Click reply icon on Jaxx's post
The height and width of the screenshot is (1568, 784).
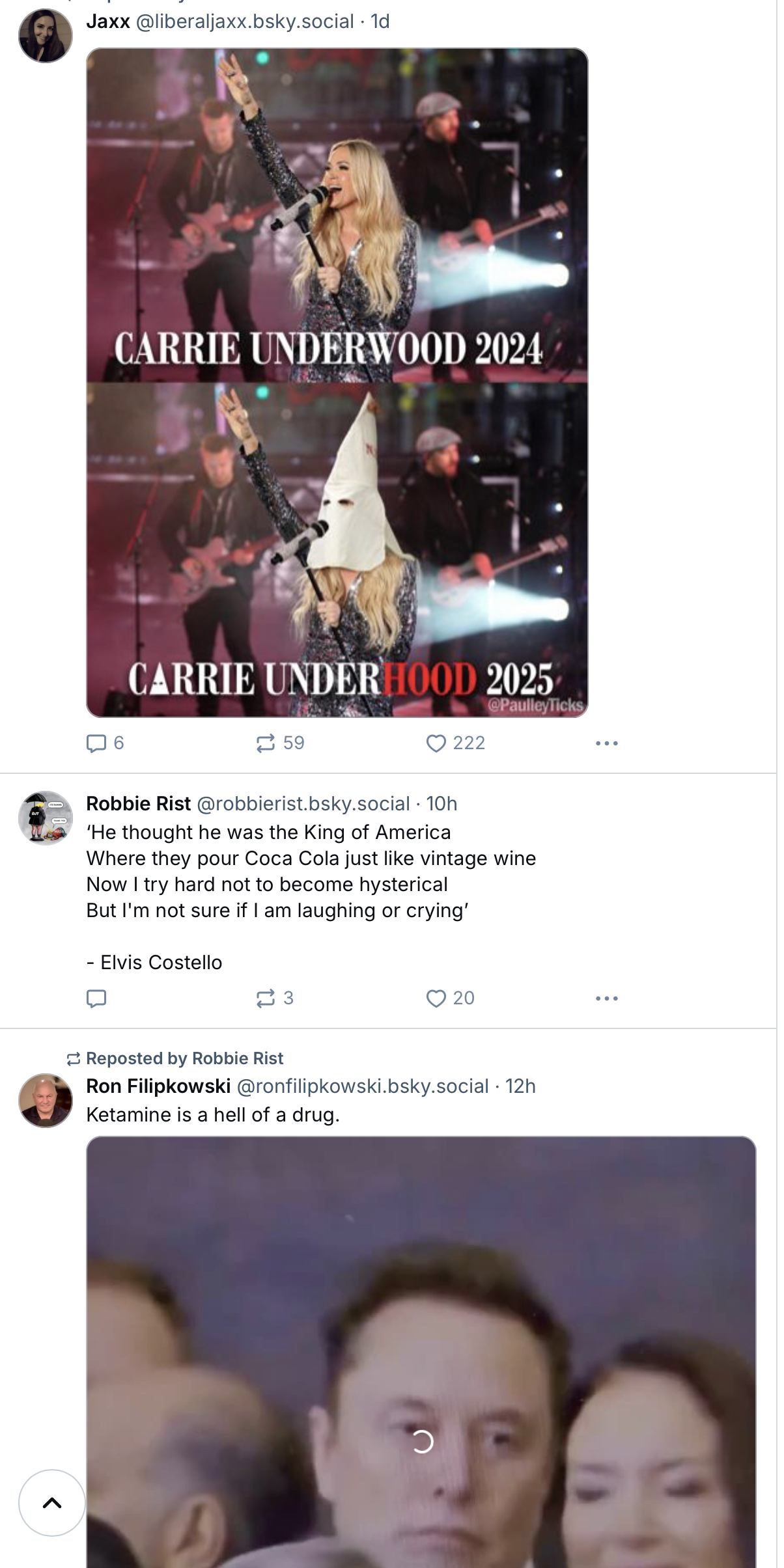pyautogui.click(x=96, y=743)
